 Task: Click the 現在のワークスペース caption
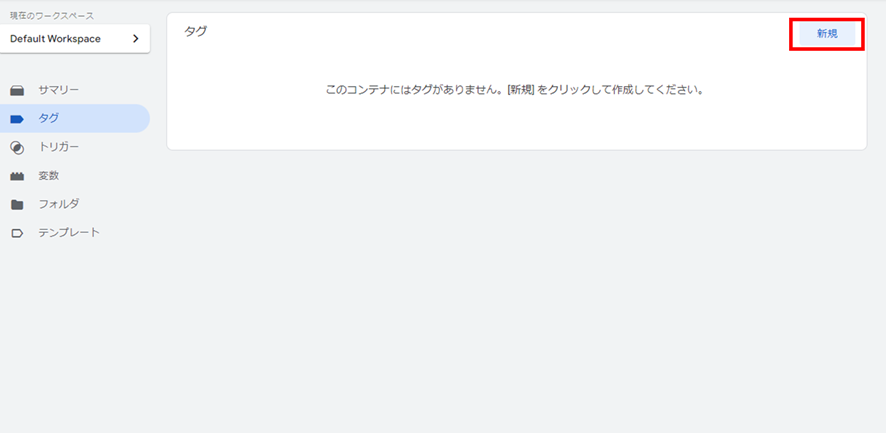pyautogui.click(x=52, y=16)
